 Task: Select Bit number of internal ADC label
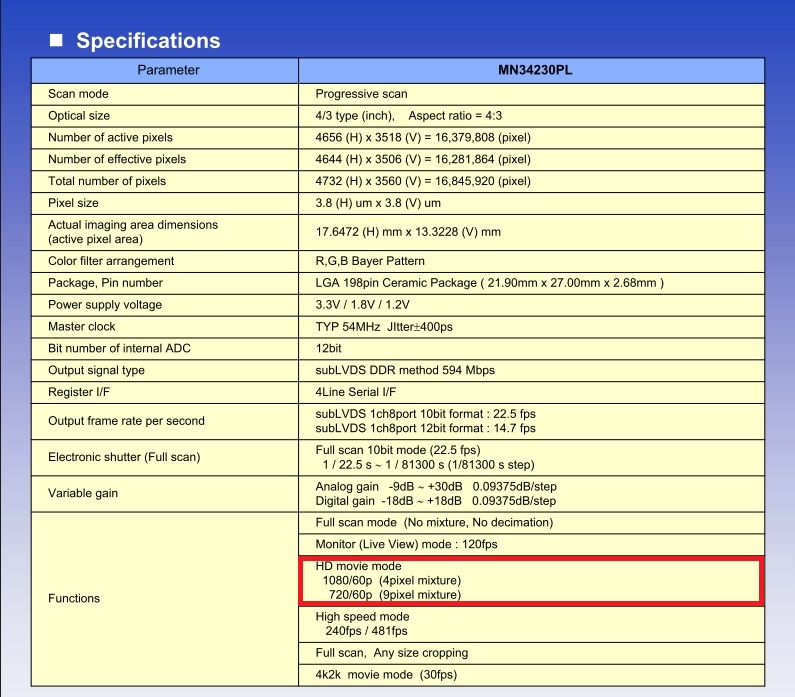coord(119,348)
